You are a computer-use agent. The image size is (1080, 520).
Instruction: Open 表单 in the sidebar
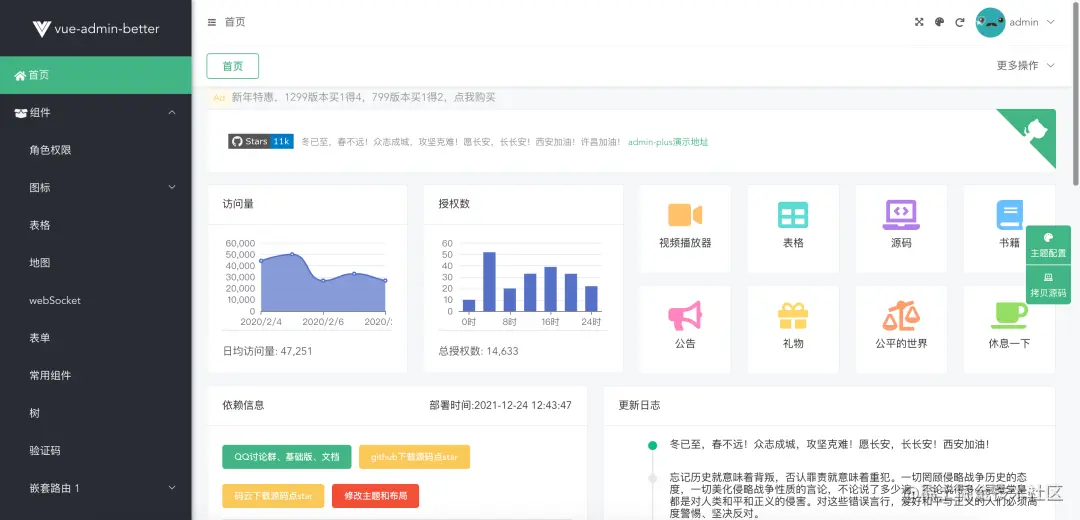[96, 337]
